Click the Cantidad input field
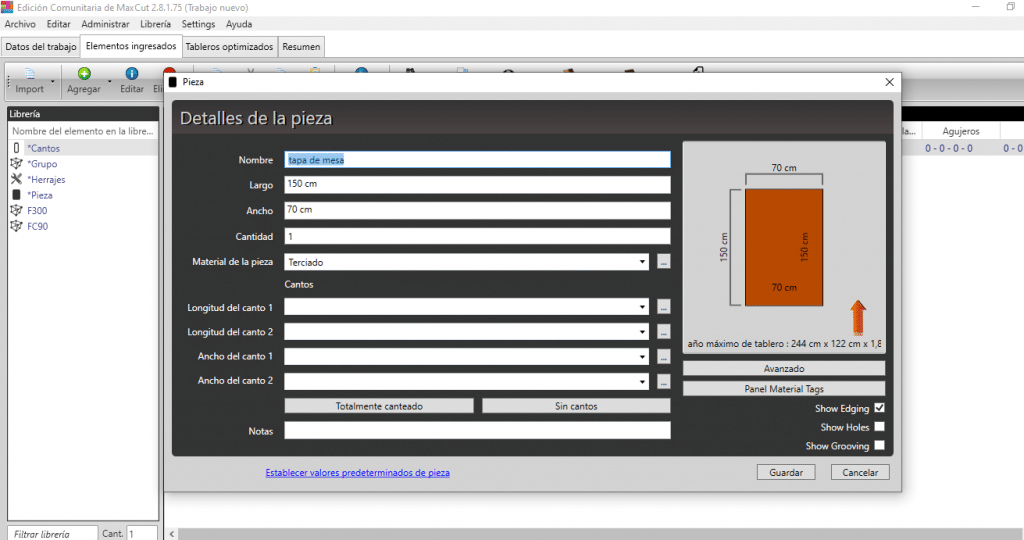The height and width of the screenshot is (540, 1024). point(477,236)
